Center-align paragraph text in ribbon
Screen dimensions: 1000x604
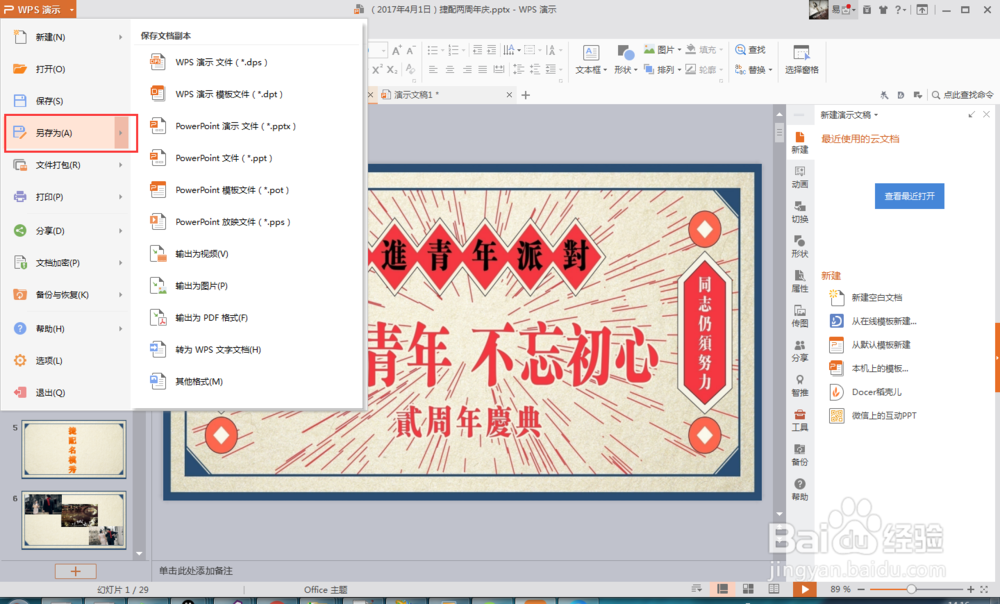point(450,70)
